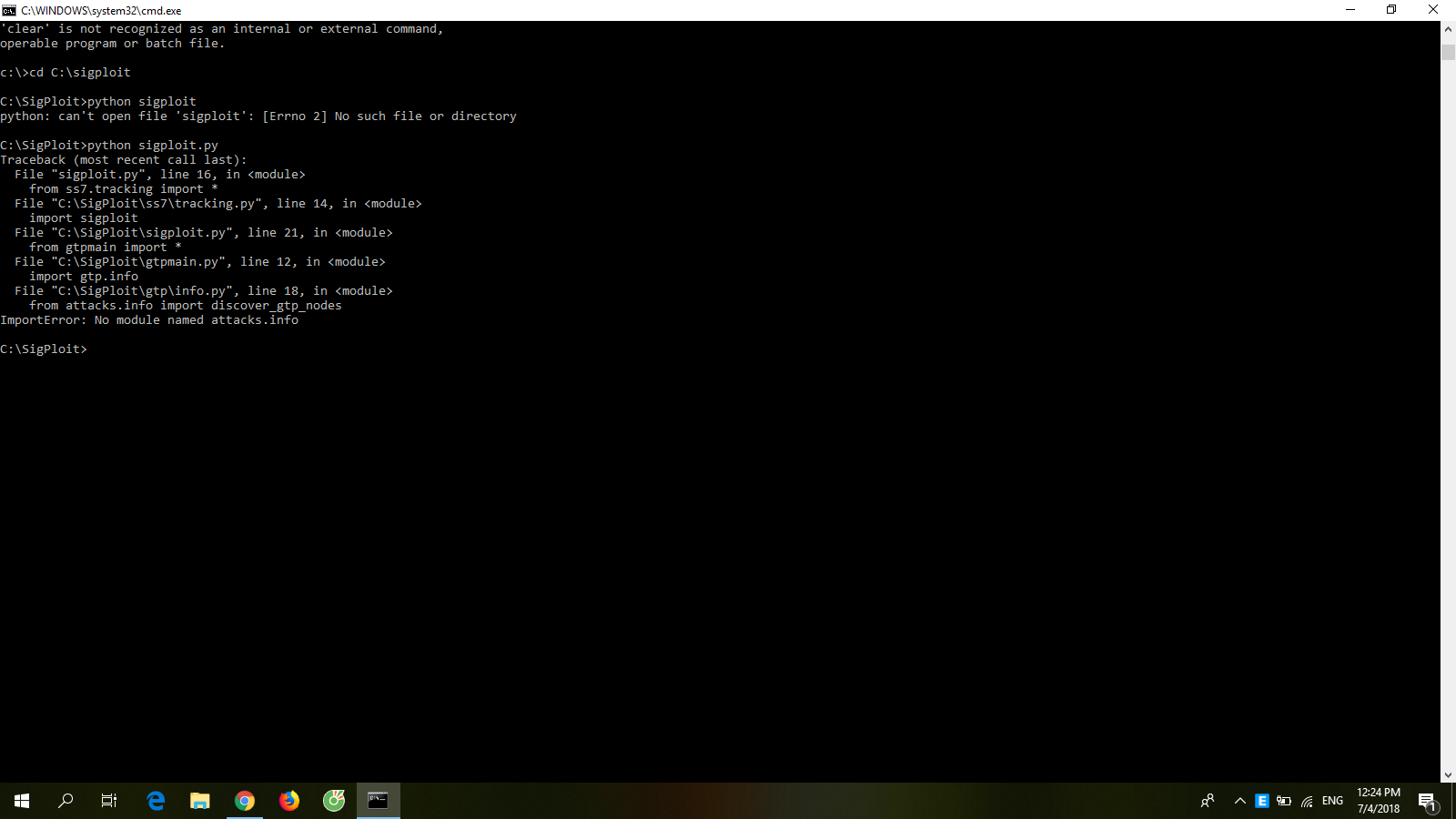Open the calendar by clicking the clock
This screenshot has height=819, width=1456.
pos(1378,801)
